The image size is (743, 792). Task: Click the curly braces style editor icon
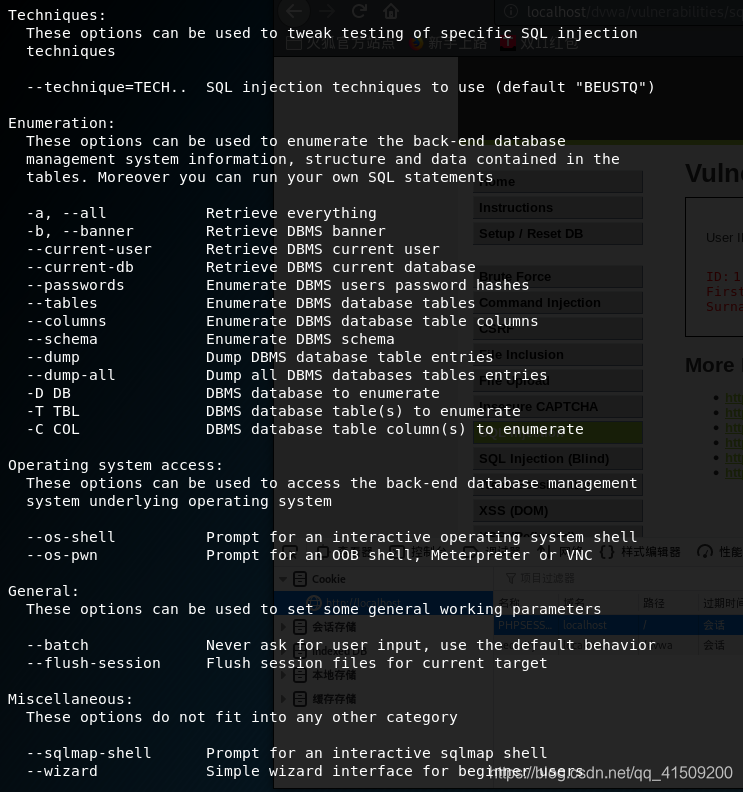pos(607,552)
